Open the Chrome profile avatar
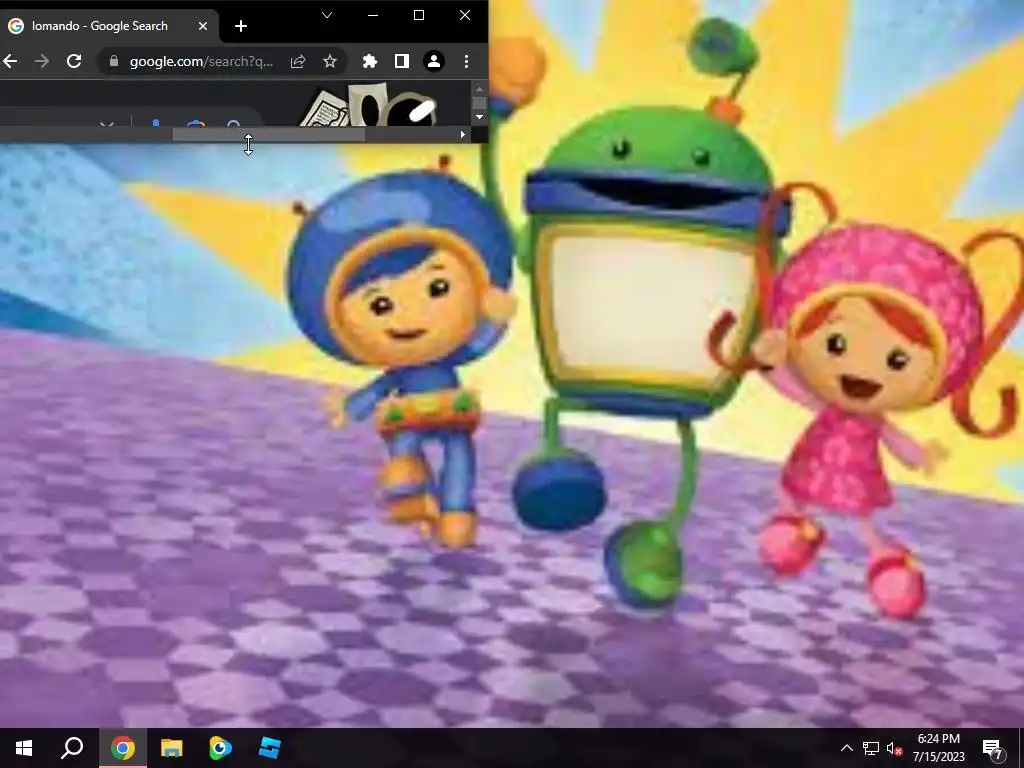1024x768 pixels. (434, 61)
